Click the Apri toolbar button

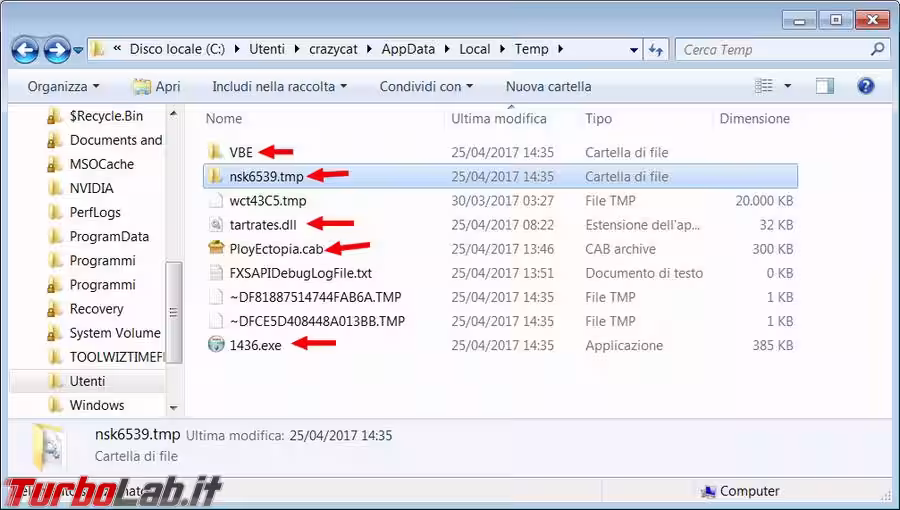click(157, 87)
